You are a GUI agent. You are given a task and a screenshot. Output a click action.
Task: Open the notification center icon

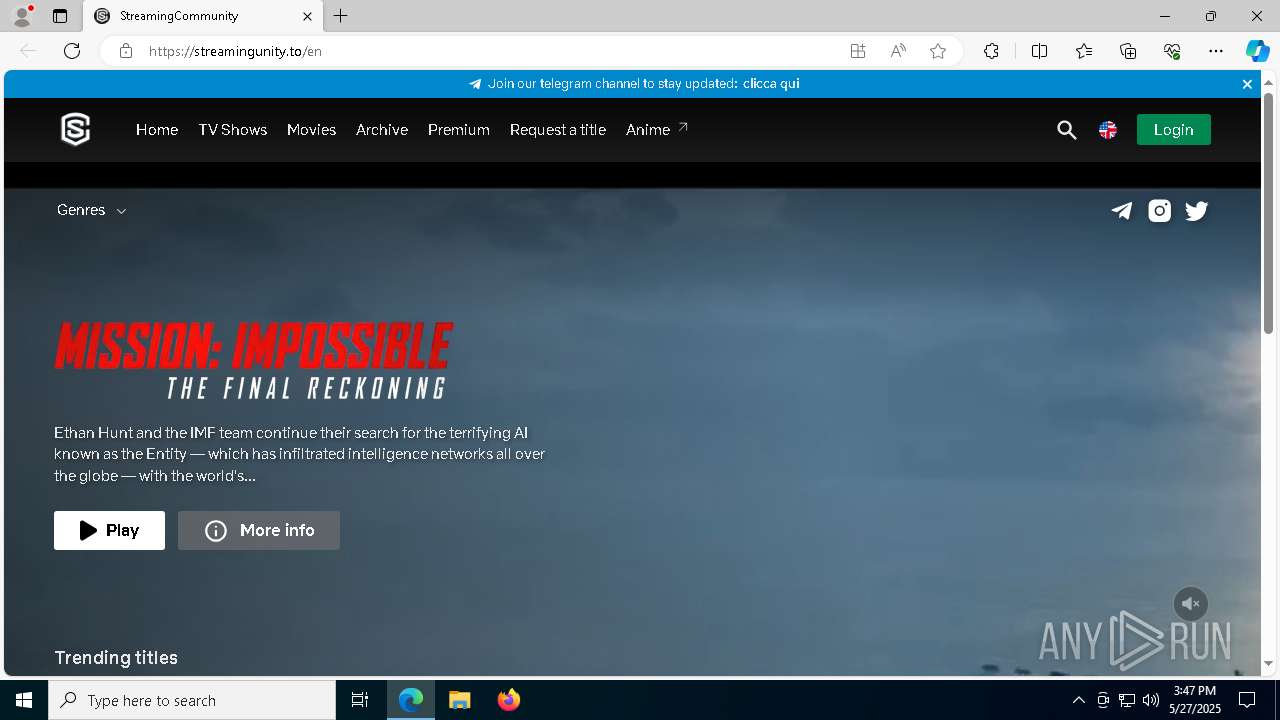[x=1247, y=700]
